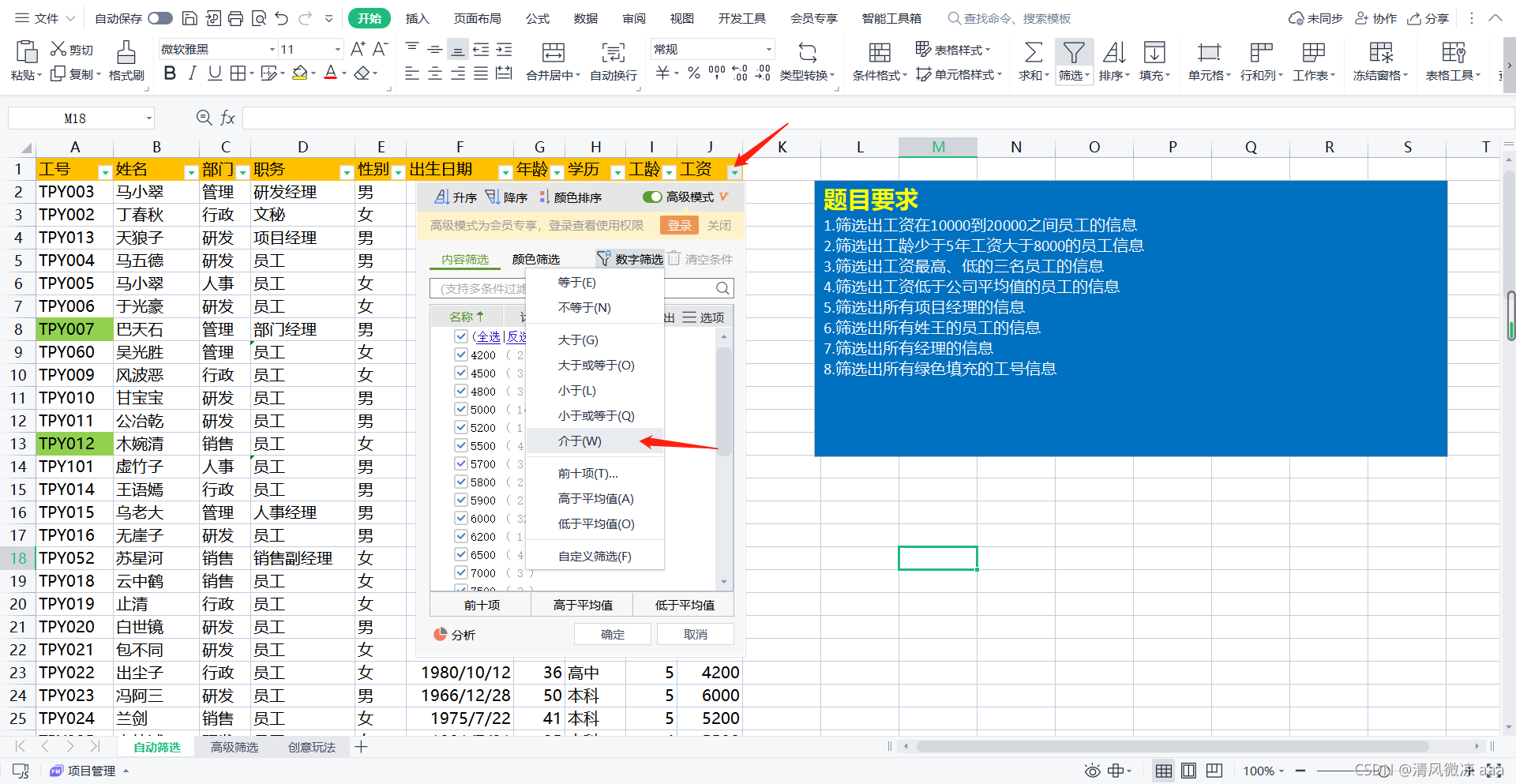Click the formula bar input
The width and height of the screenshot is (1516, 784).
pos(876,118)
